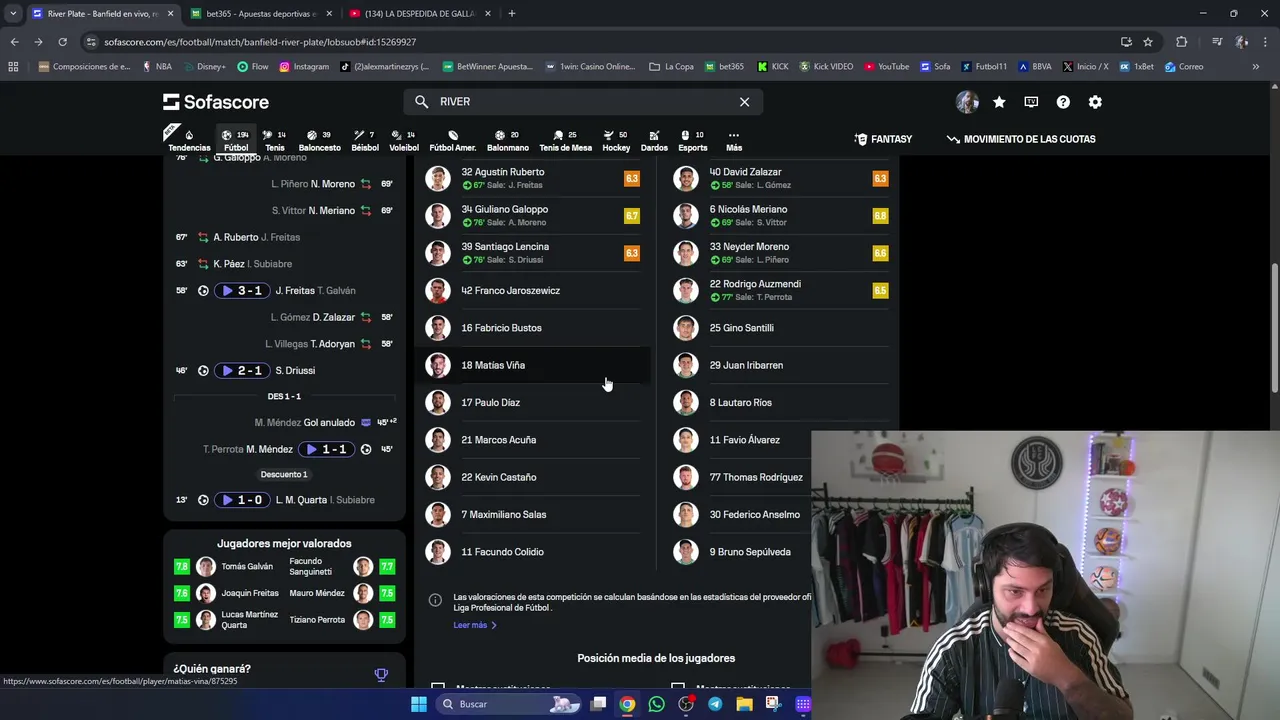Click 22 Kevin Castaño row

[x=533, y=477]
